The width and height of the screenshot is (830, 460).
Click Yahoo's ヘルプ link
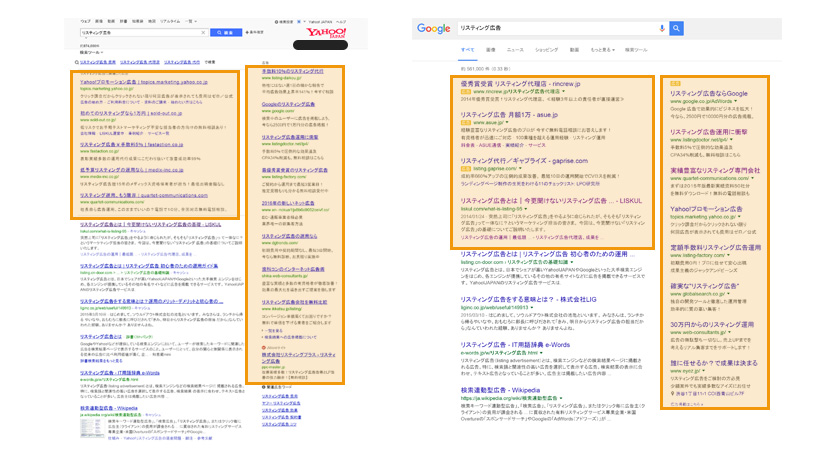pos(341,22)
